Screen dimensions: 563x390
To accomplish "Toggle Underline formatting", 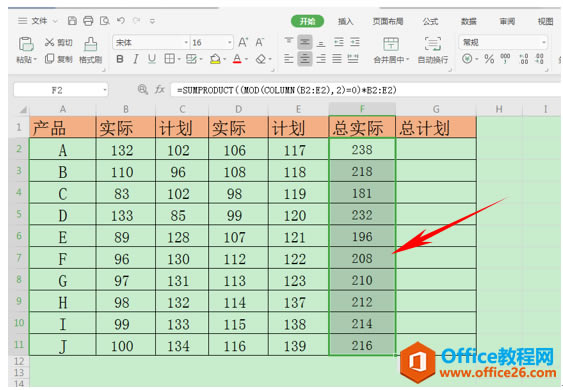I will point(152,59).
